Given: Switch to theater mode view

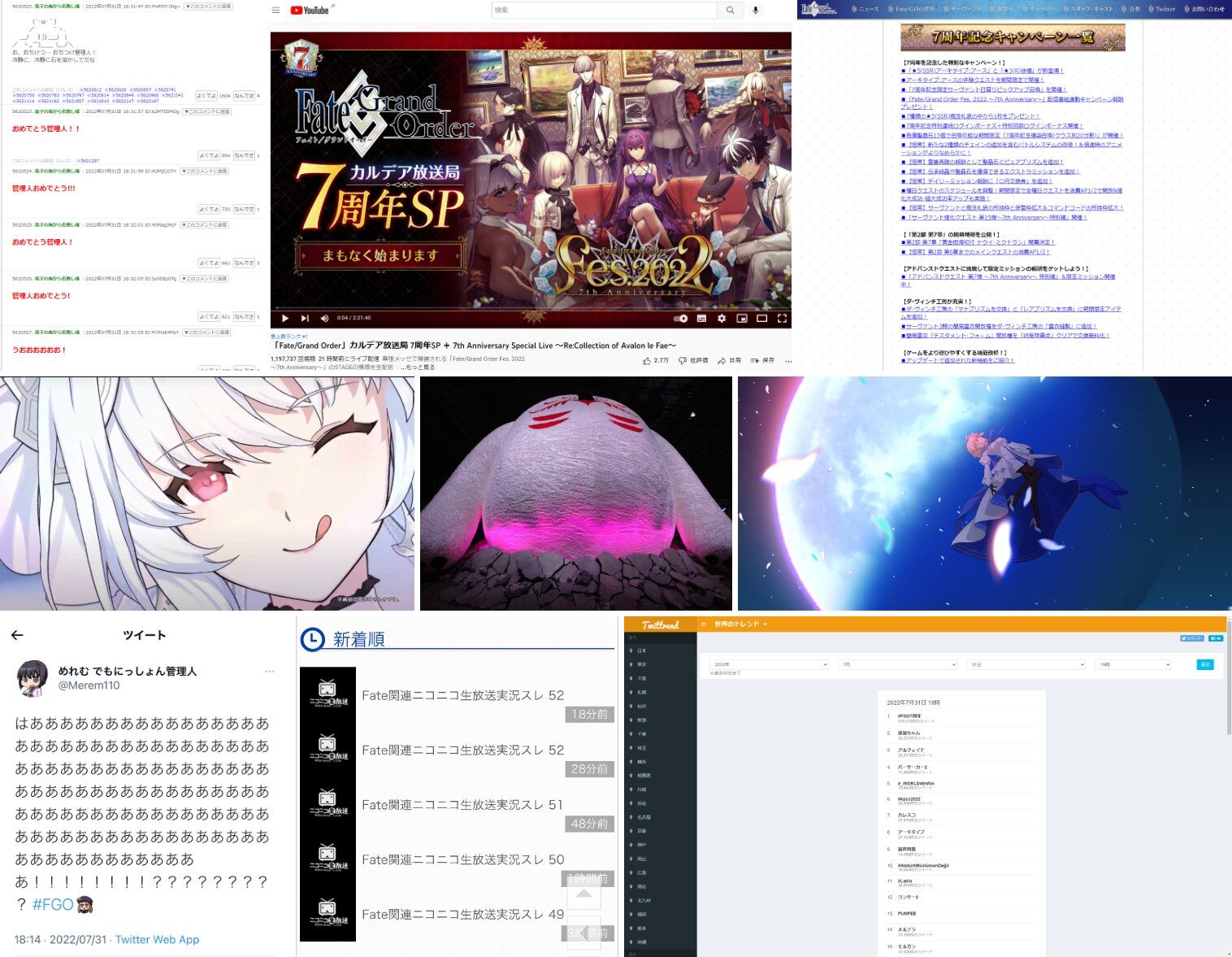Looking at the screenshot, I should click(761, 318).
